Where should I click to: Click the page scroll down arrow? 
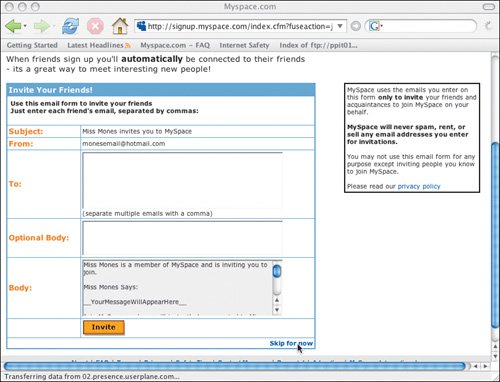(x=495, y=356)
